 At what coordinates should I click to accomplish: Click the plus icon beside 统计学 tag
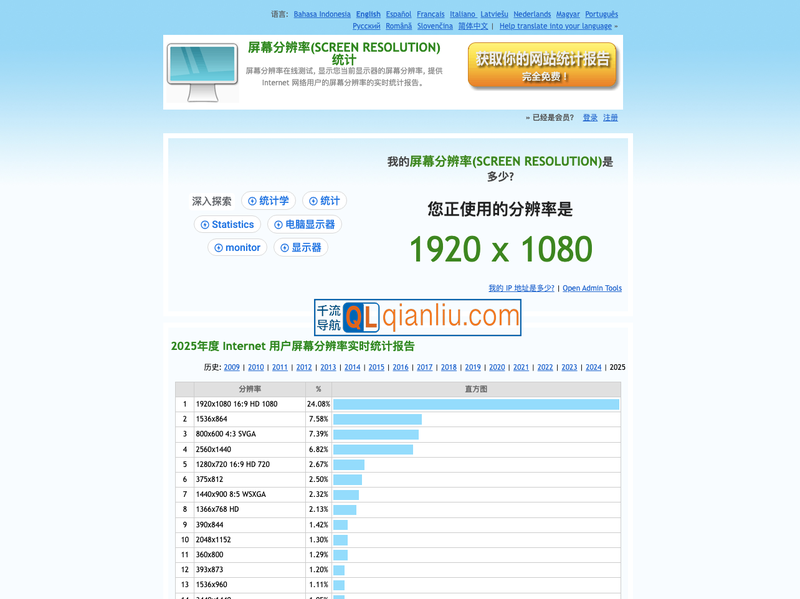coord(252,201)
